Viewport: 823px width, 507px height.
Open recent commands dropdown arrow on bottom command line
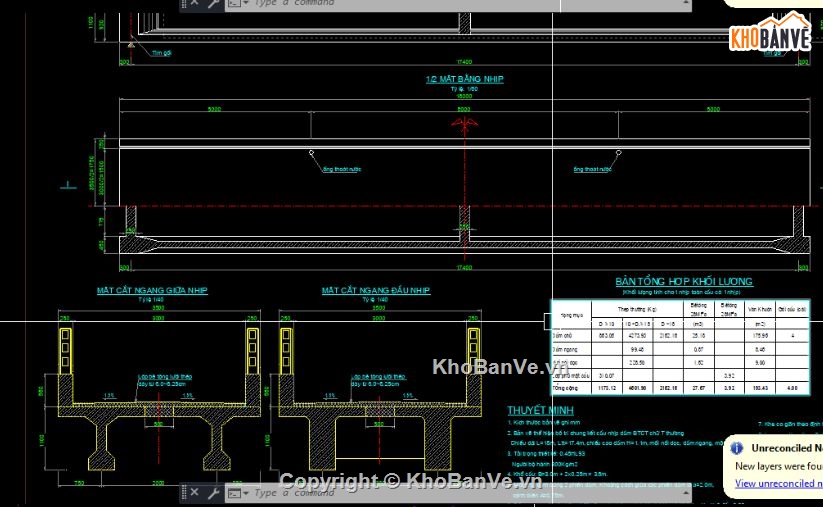[x=246, y=493]
